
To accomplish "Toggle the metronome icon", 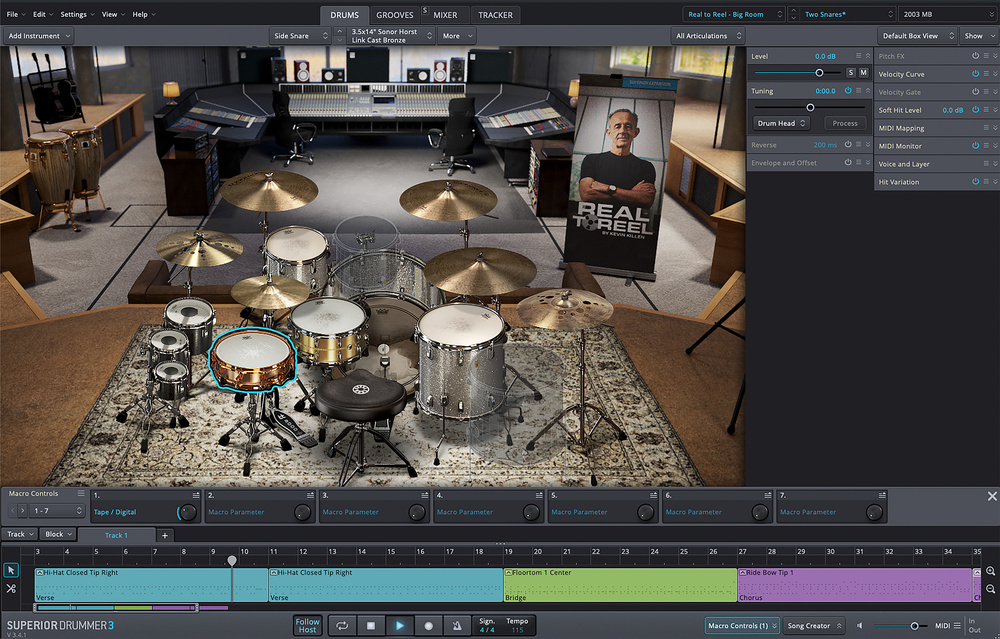I will (457, 626).
